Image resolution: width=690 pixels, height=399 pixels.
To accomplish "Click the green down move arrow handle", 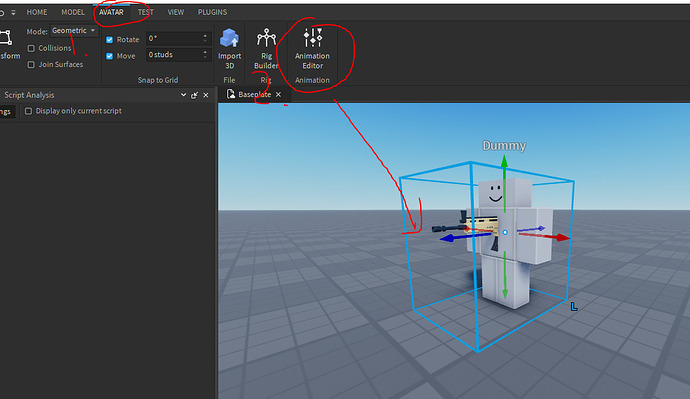I will (x=505, y=293).
